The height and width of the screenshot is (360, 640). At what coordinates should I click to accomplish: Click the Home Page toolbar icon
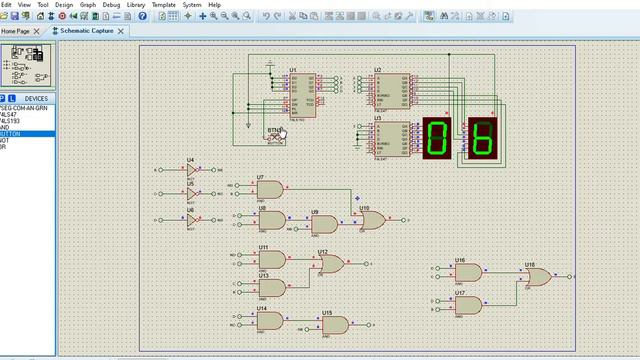[40, 16]
